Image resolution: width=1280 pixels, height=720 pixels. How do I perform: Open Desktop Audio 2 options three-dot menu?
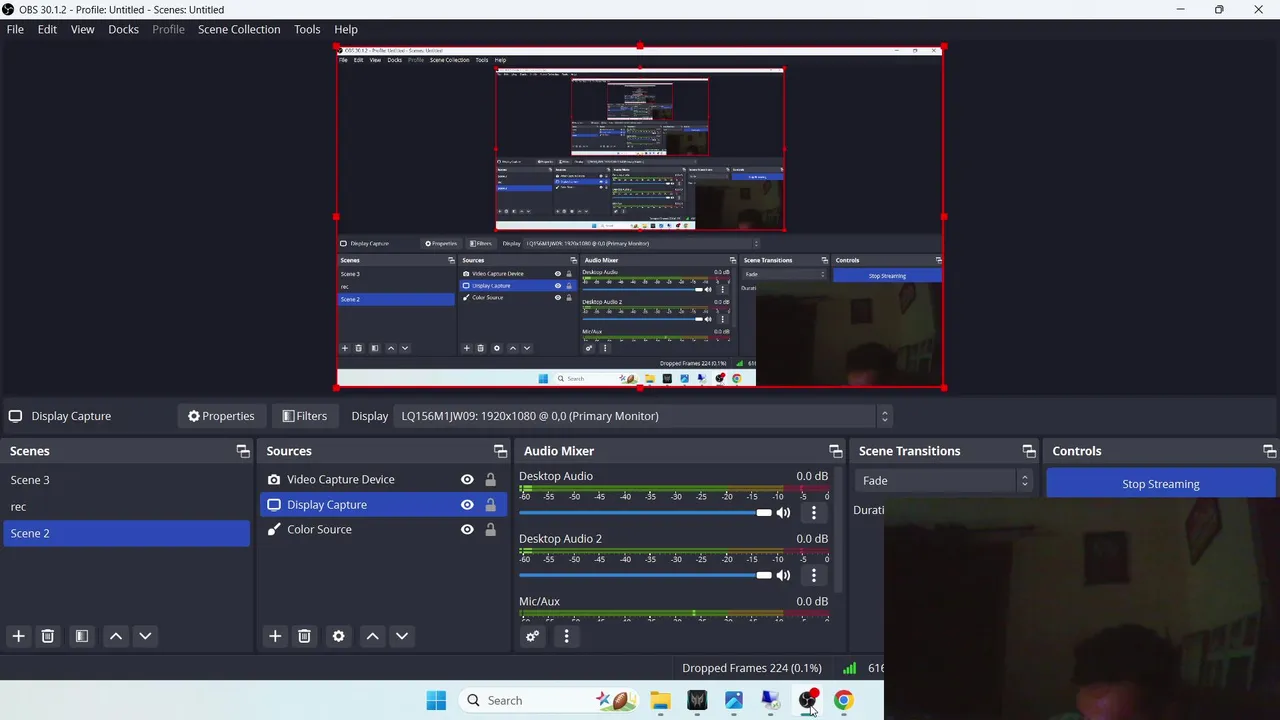tap(813, 575)
